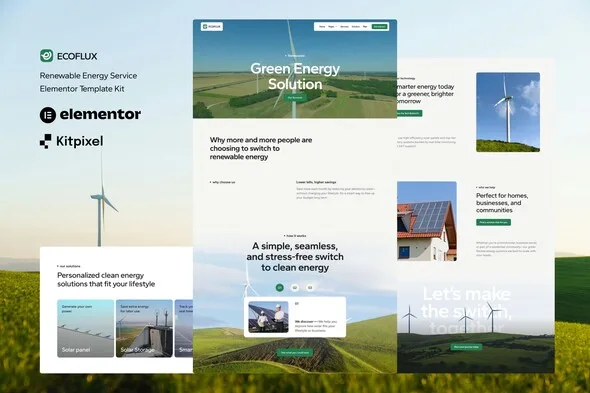Open the Home item in mockup navigation
This screenshot has width=590, height=393.
[x=322, y=27]
